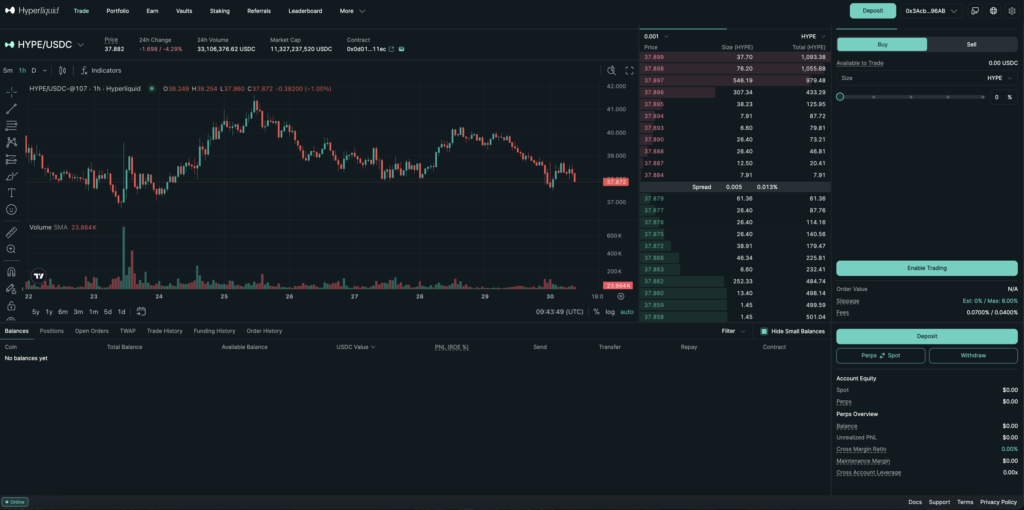The width and height of the screenshot is (1024, 510).
Task: Open the go-to-date calendar icon
Action: pos(141,311)
